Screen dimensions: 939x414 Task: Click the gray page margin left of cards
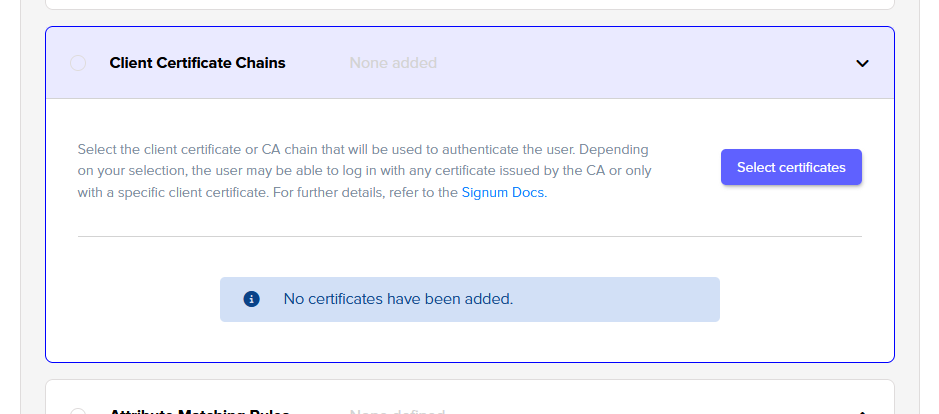click(10, 200)
